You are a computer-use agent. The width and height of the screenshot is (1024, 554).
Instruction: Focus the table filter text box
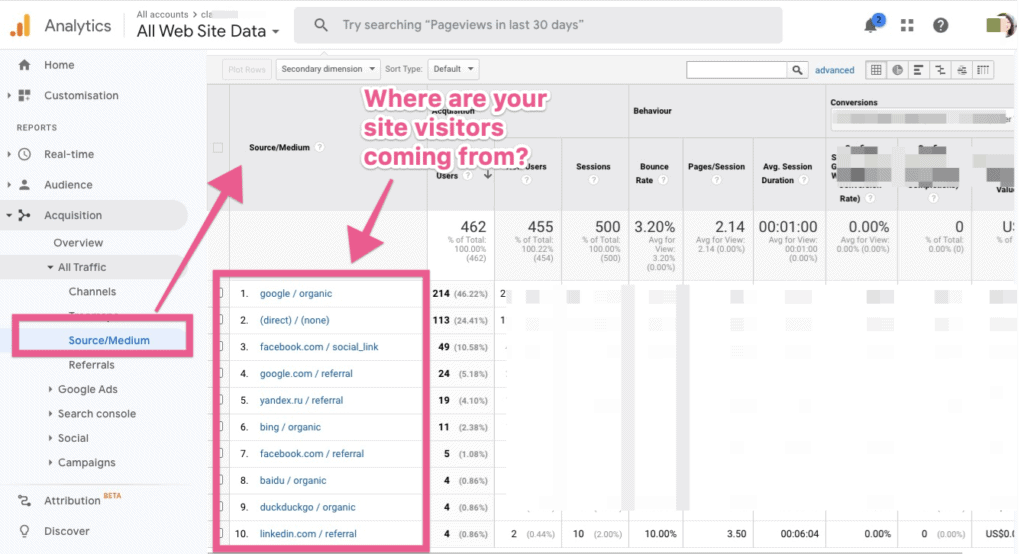pyautogui.click(x=736, y=69)
